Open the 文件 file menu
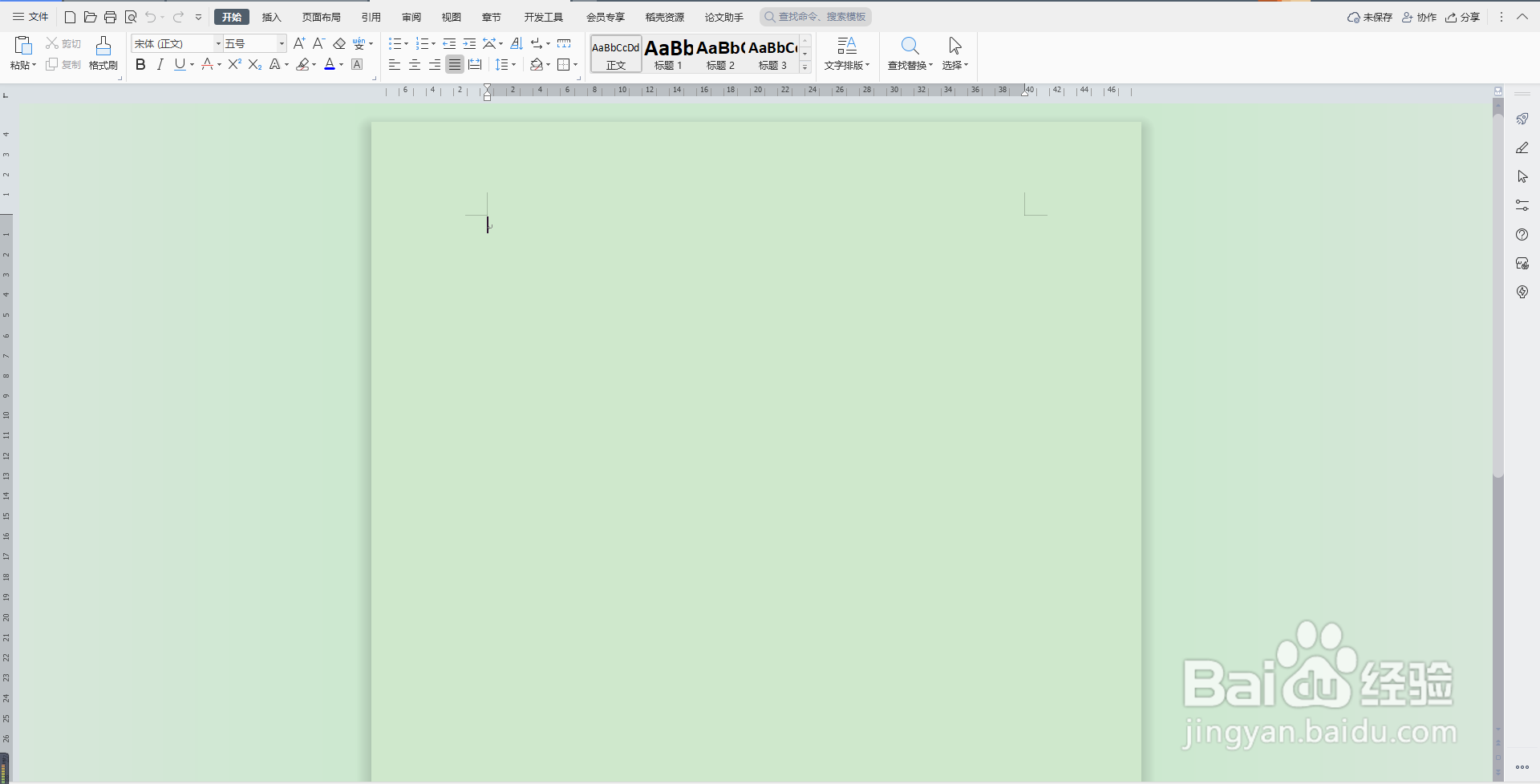1540x784 pixels. (x=30, y=17)
